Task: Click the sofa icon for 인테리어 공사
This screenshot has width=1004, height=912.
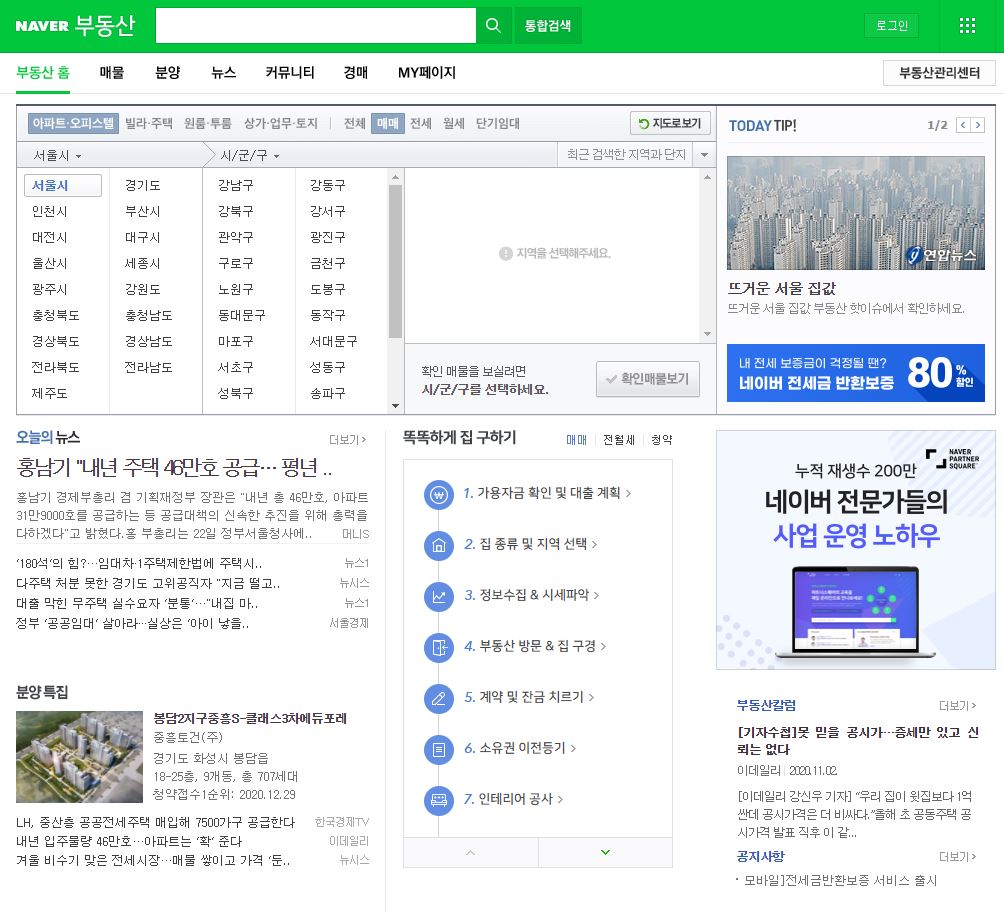Action: 439,800
